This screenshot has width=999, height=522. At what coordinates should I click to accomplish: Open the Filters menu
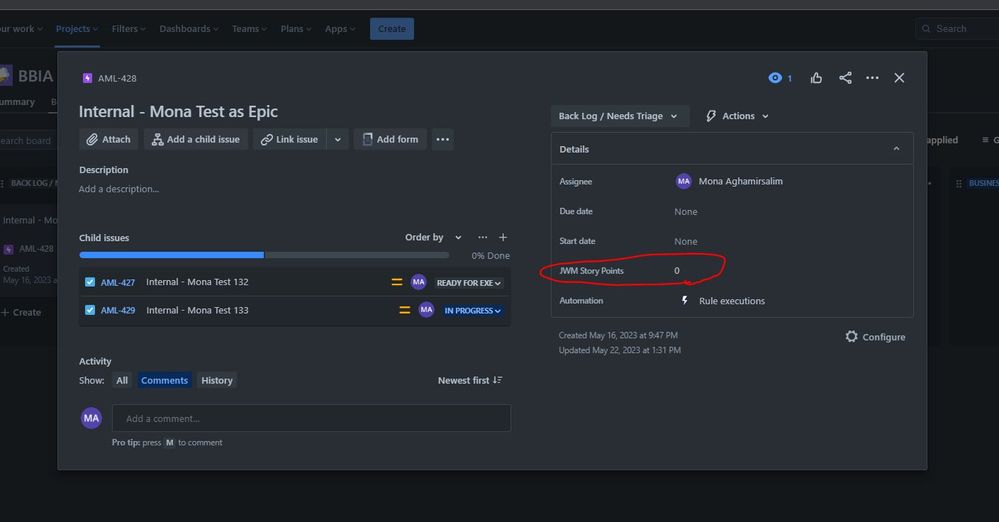[x=128, y=29]
